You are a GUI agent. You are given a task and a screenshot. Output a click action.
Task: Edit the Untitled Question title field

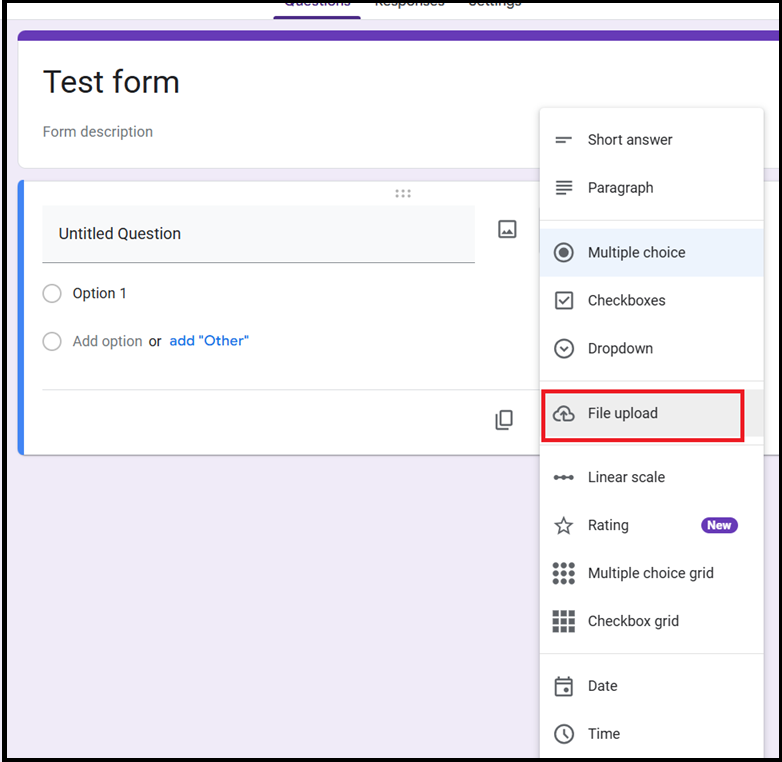pos(258,234)
